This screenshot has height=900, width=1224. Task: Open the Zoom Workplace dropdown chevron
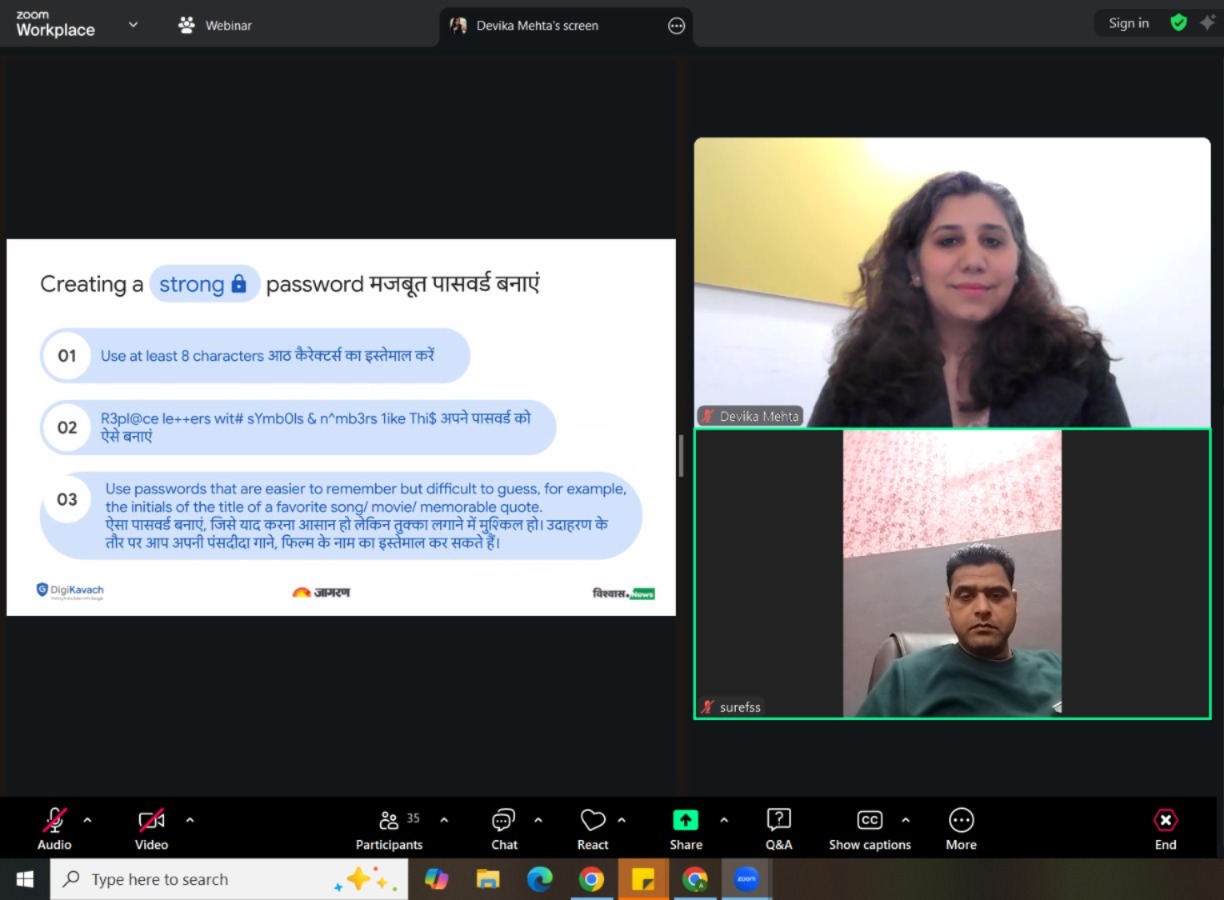point(133,24)
